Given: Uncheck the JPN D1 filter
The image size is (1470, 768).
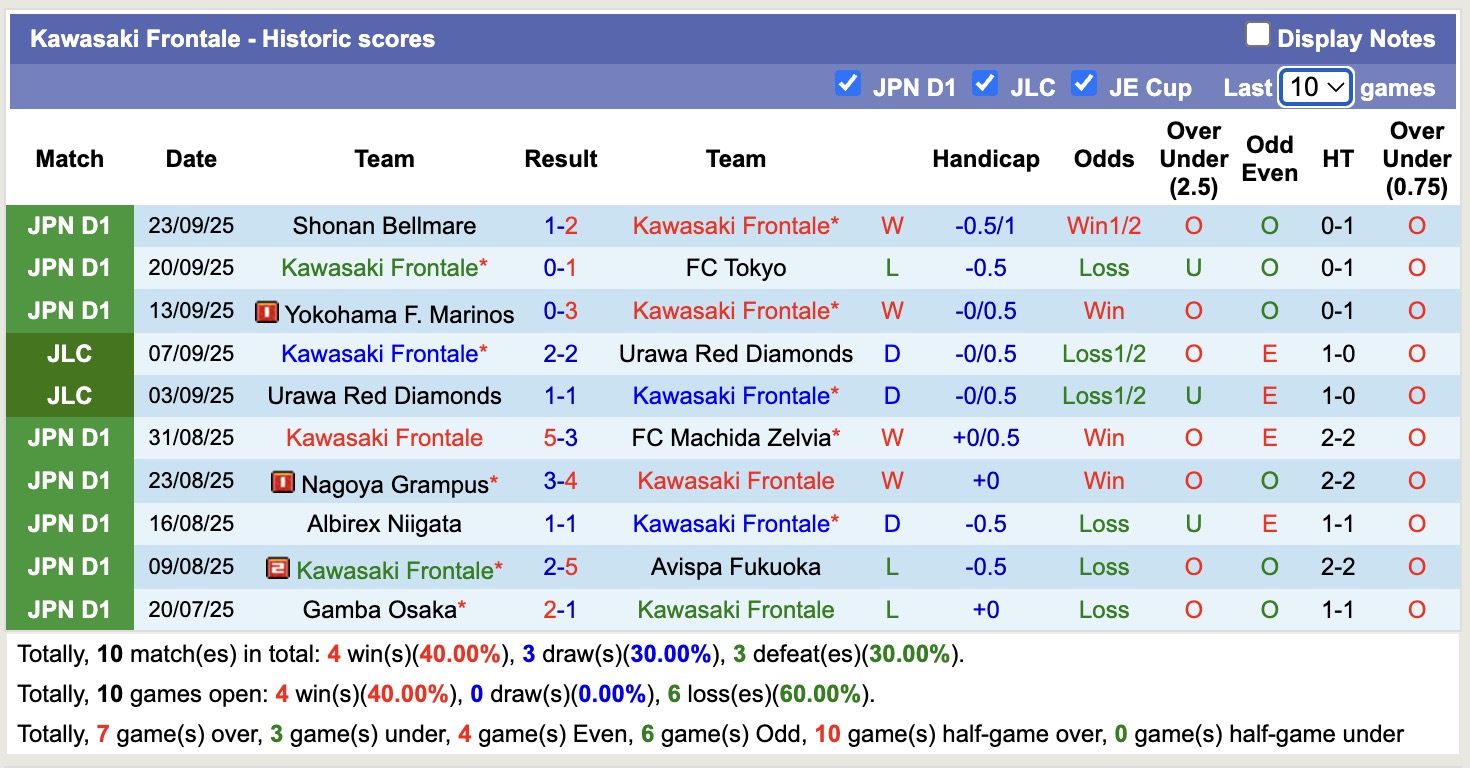Looking at the screenshot, I should 848,86.
